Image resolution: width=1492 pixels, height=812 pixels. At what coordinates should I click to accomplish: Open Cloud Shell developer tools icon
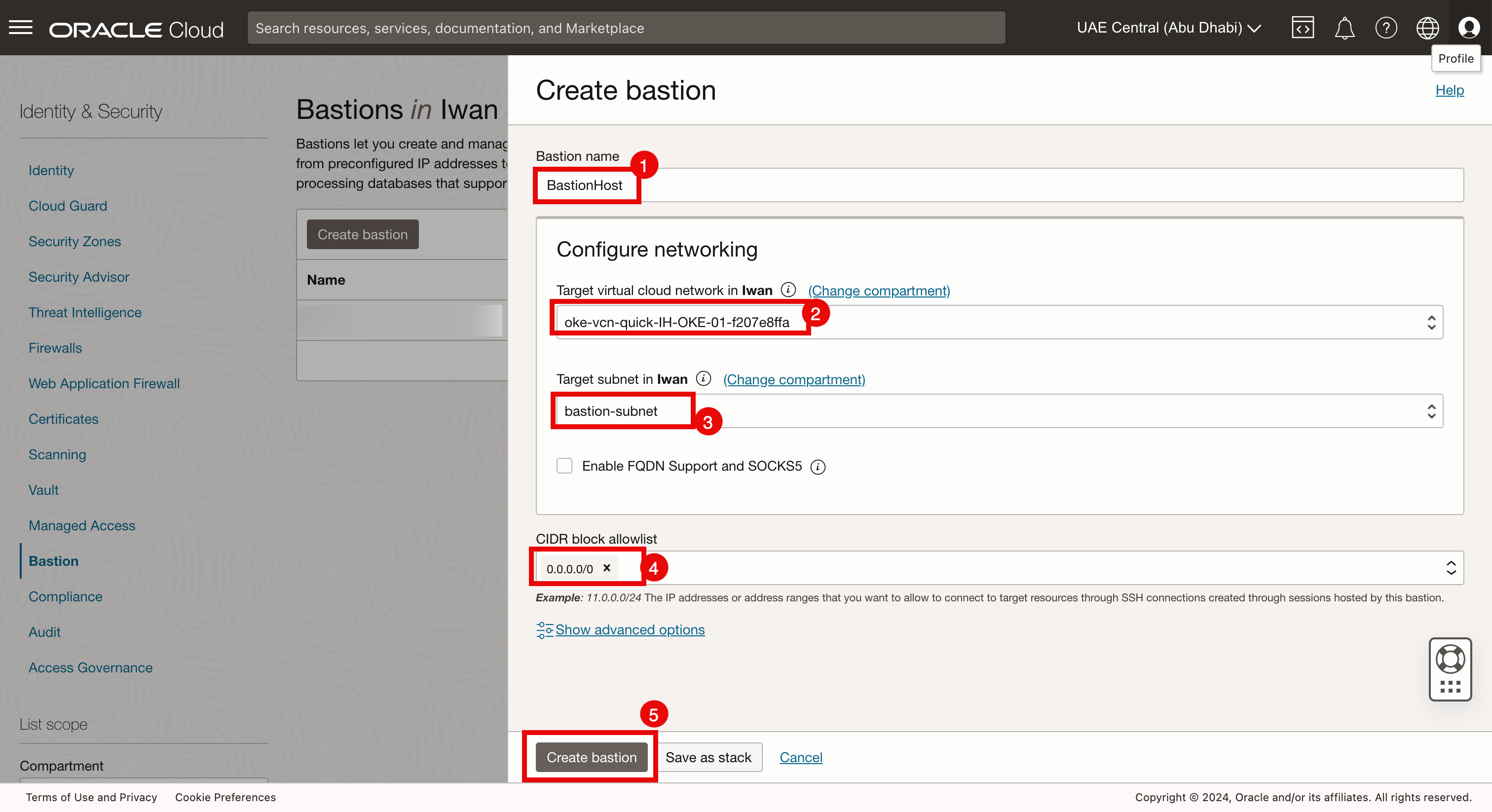(1302, 28)
